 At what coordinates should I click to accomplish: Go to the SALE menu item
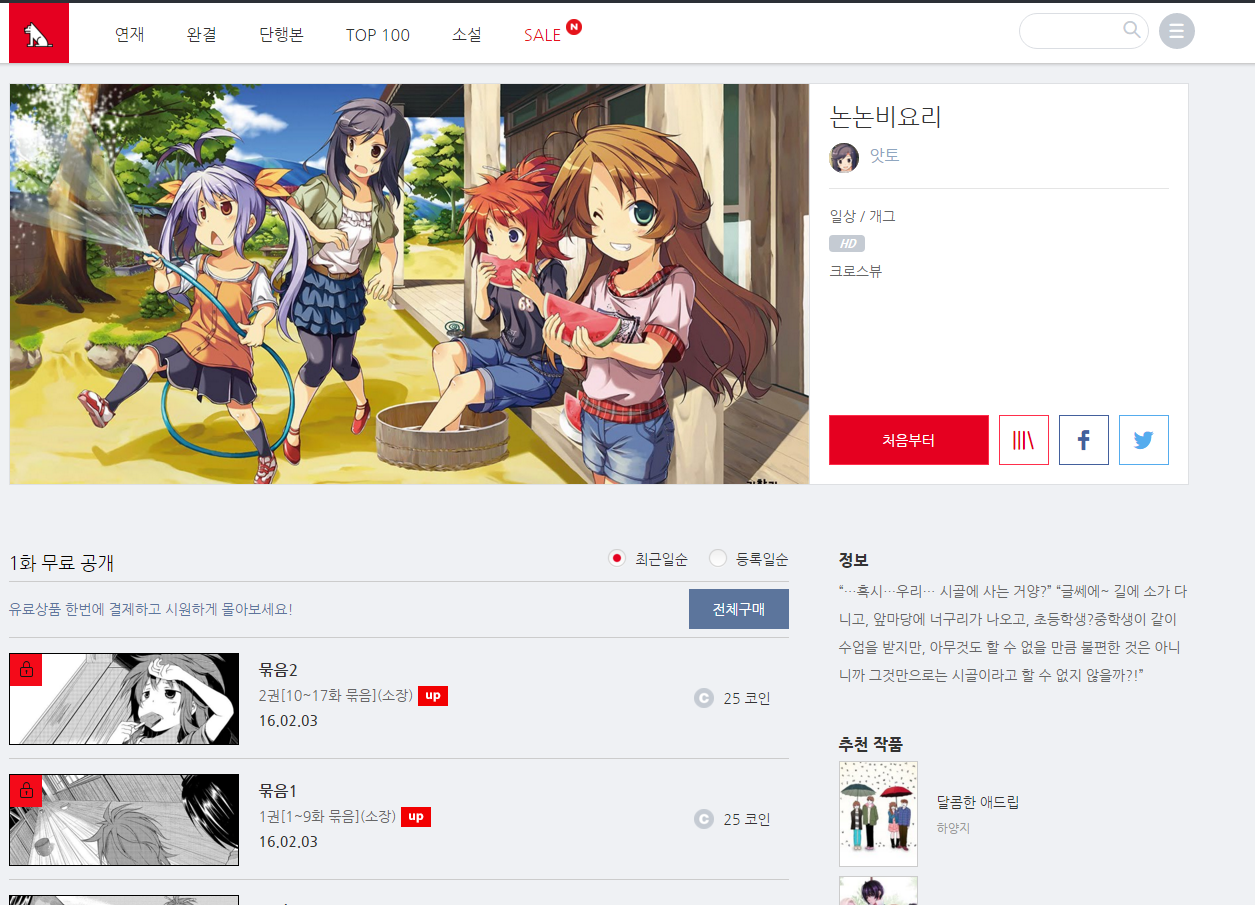pyautogui.click(x=542, y=35)
